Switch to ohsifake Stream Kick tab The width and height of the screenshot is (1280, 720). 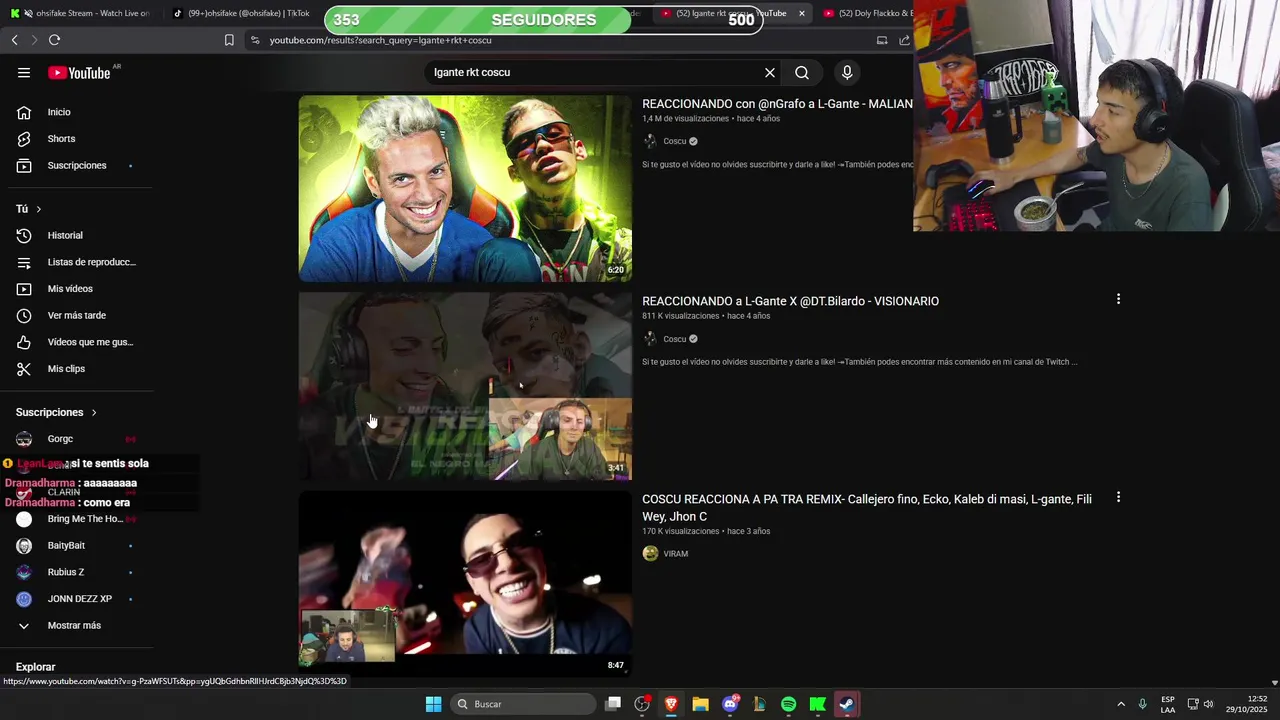80,13
